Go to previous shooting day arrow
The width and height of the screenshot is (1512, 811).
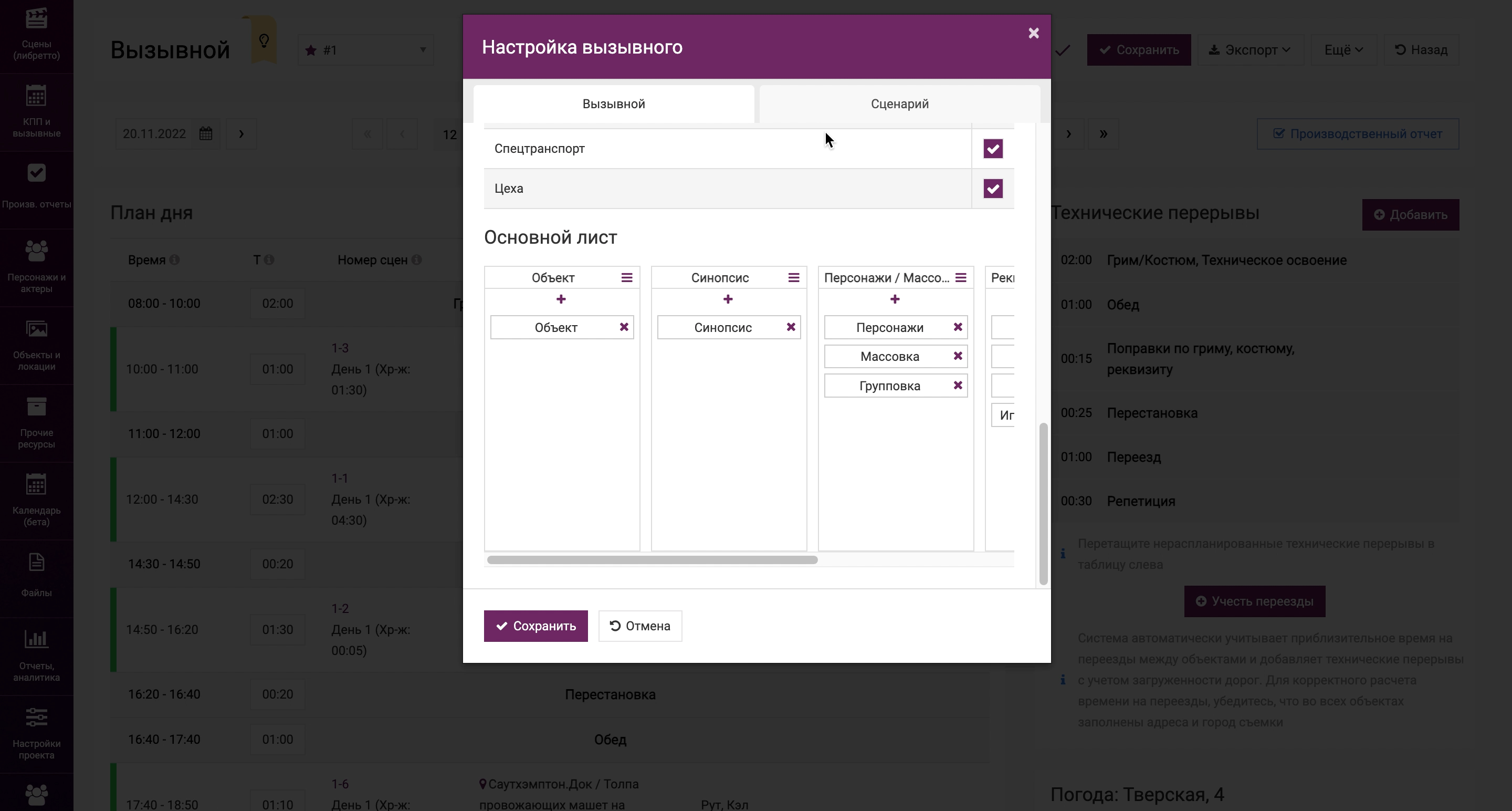pos(402,134)
